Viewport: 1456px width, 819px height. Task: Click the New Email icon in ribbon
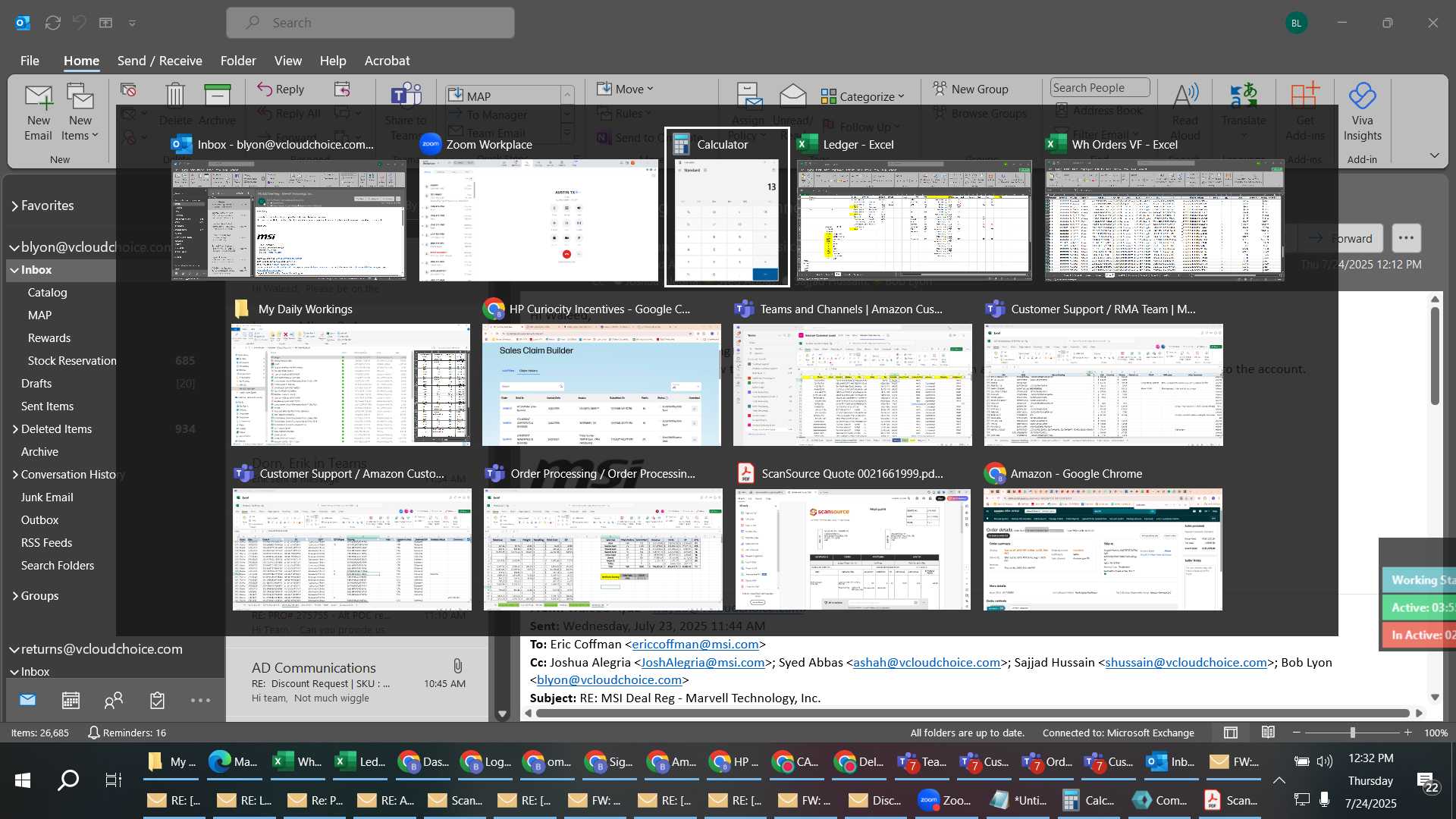click(38, 112)
